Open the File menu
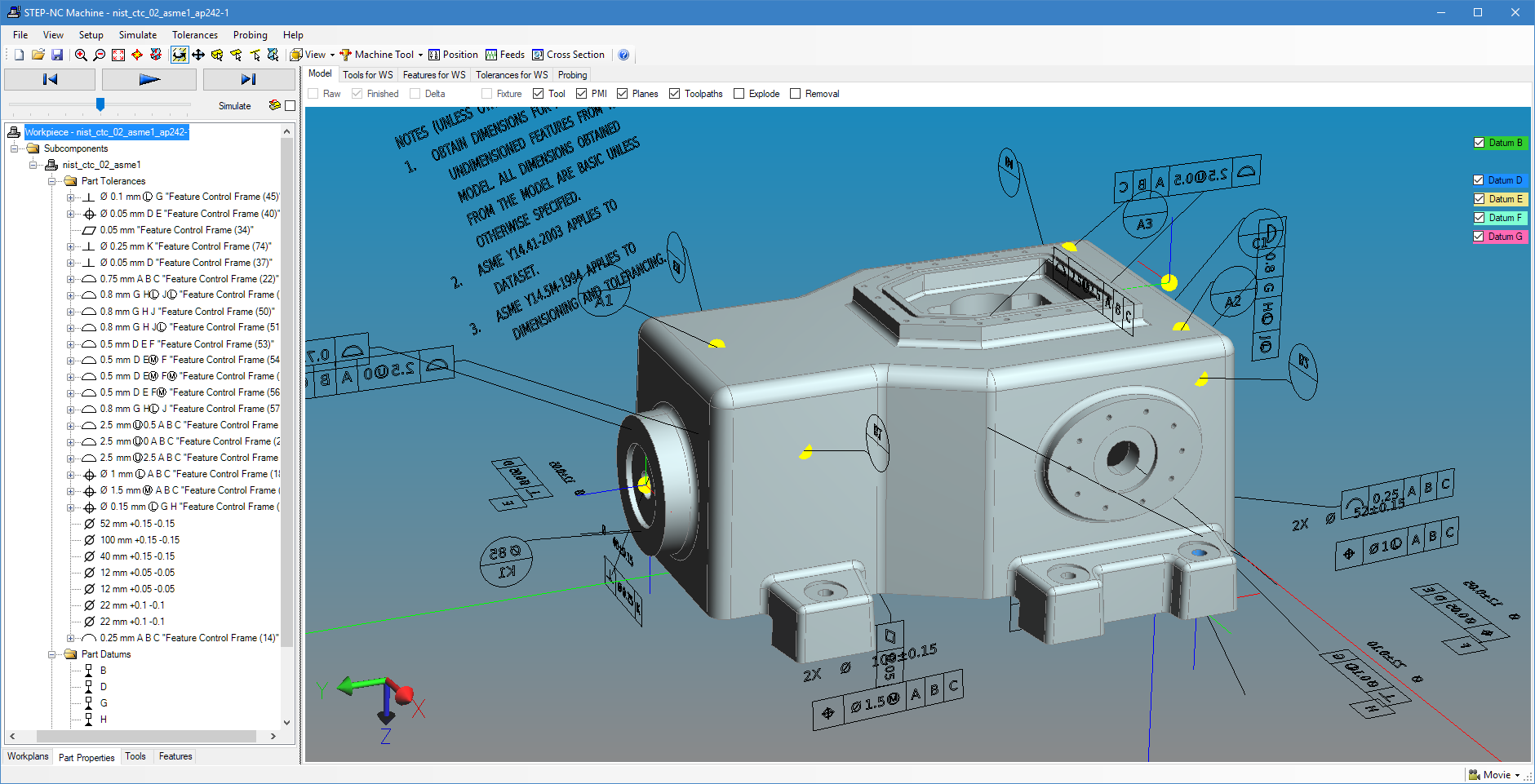 20,35
